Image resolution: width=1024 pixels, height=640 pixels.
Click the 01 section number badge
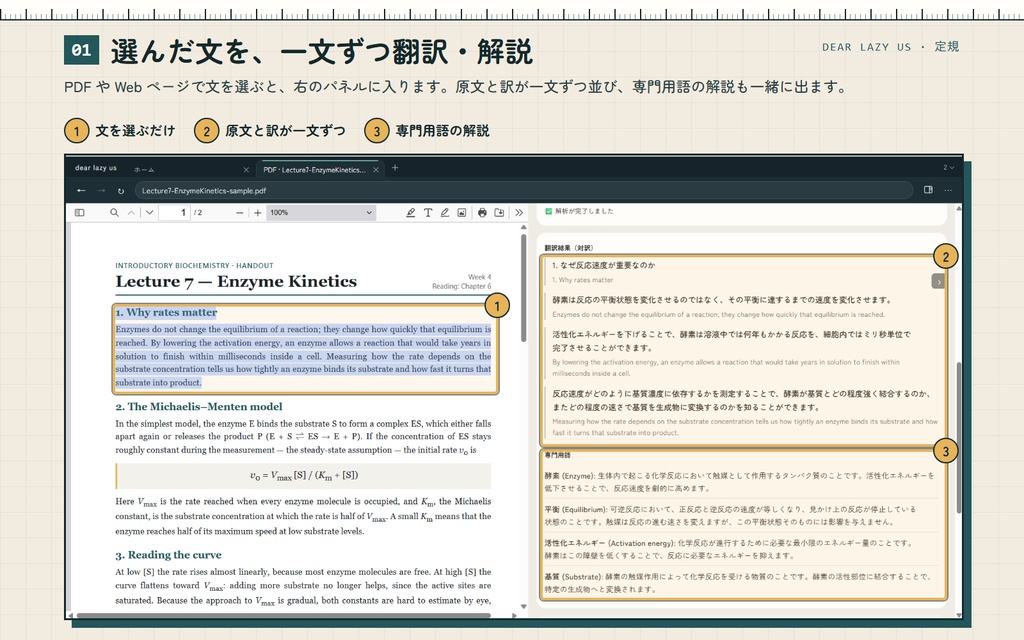(x=81, y=50)
